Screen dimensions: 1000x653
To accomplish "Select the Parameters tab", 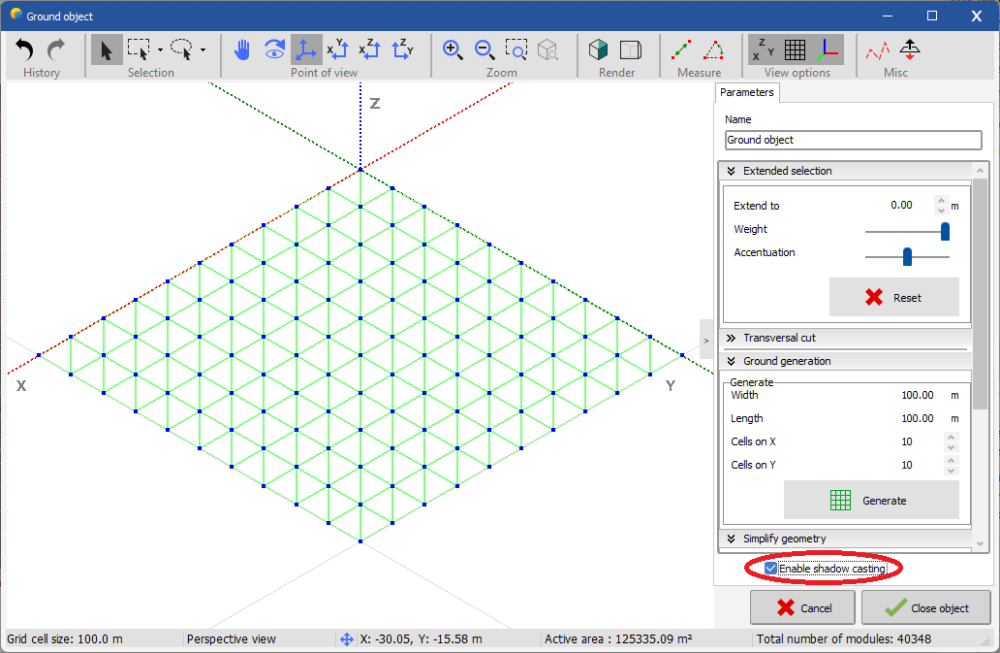I will click(747, 92).
